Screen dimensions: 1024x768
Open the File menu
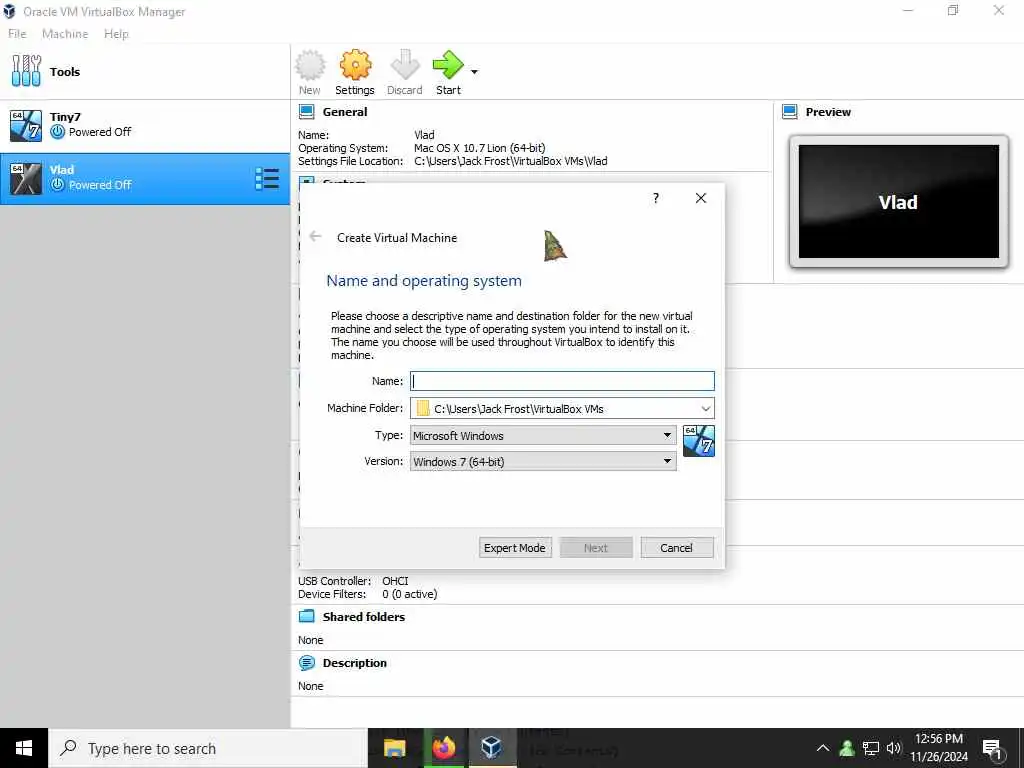(x=17, y=34)
